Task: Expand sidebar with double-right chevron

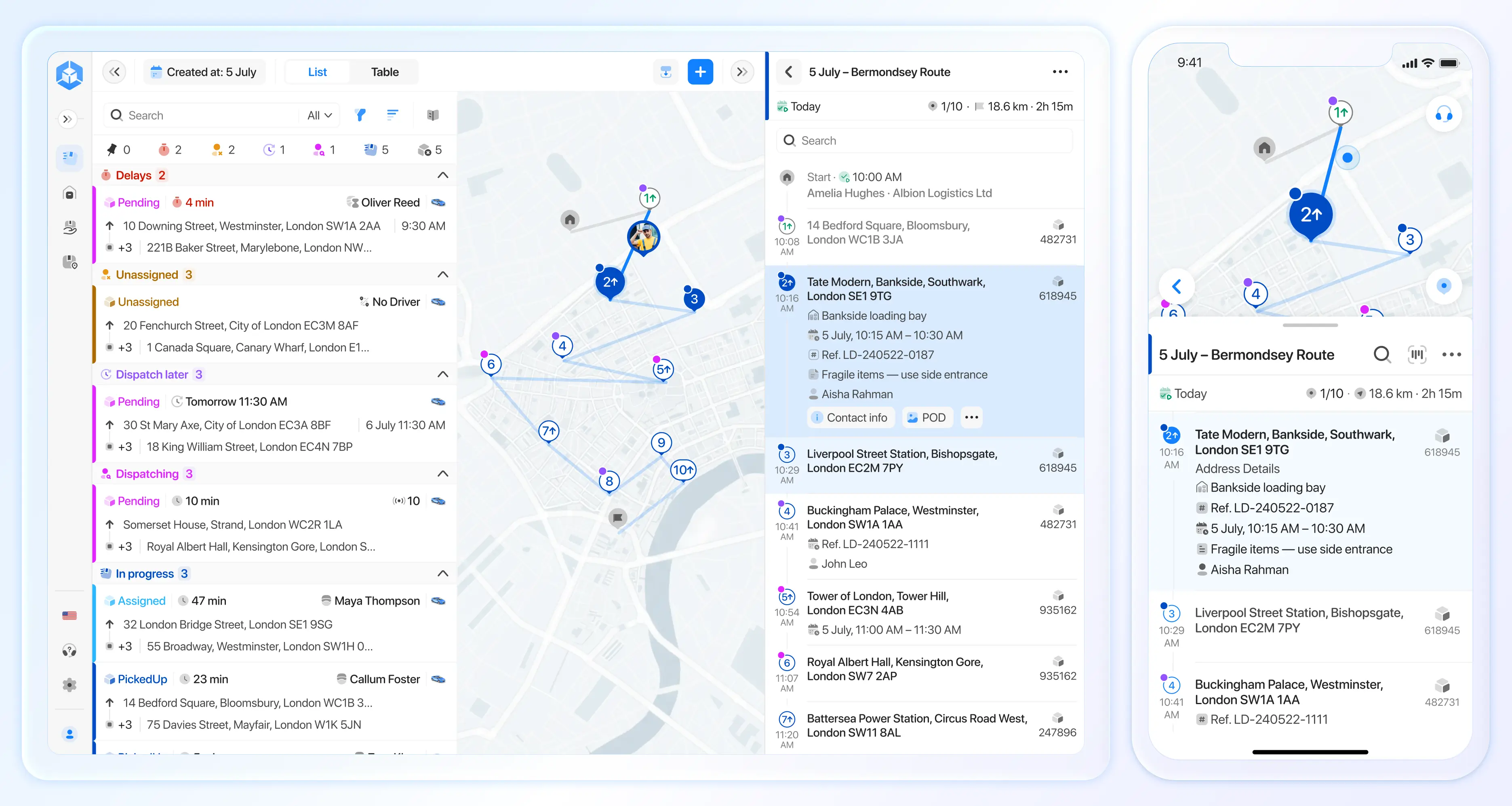Action: (x=67, y=119)
